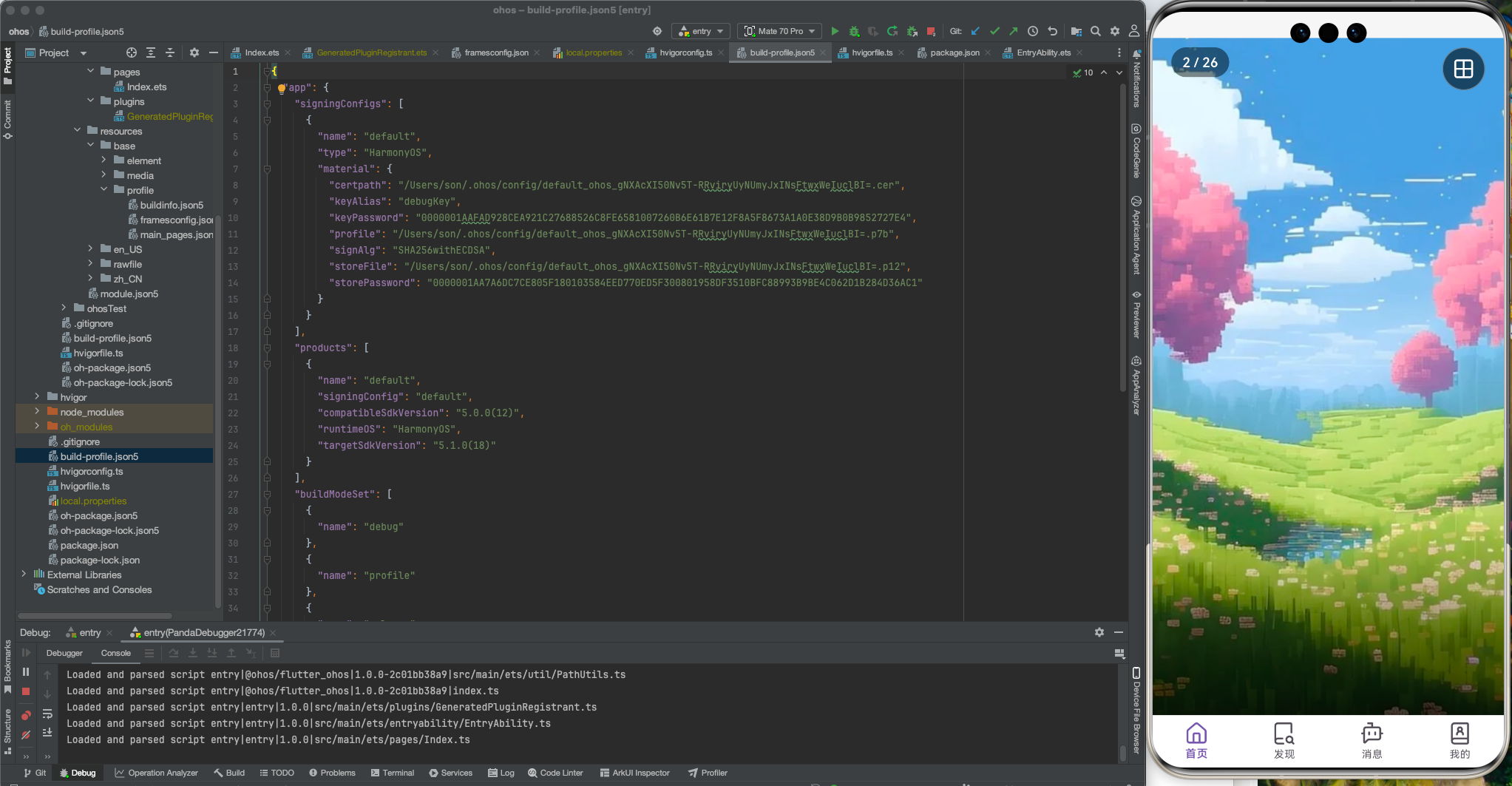Open the Profiler tool window
The image size is (1512, 786).
708,773
